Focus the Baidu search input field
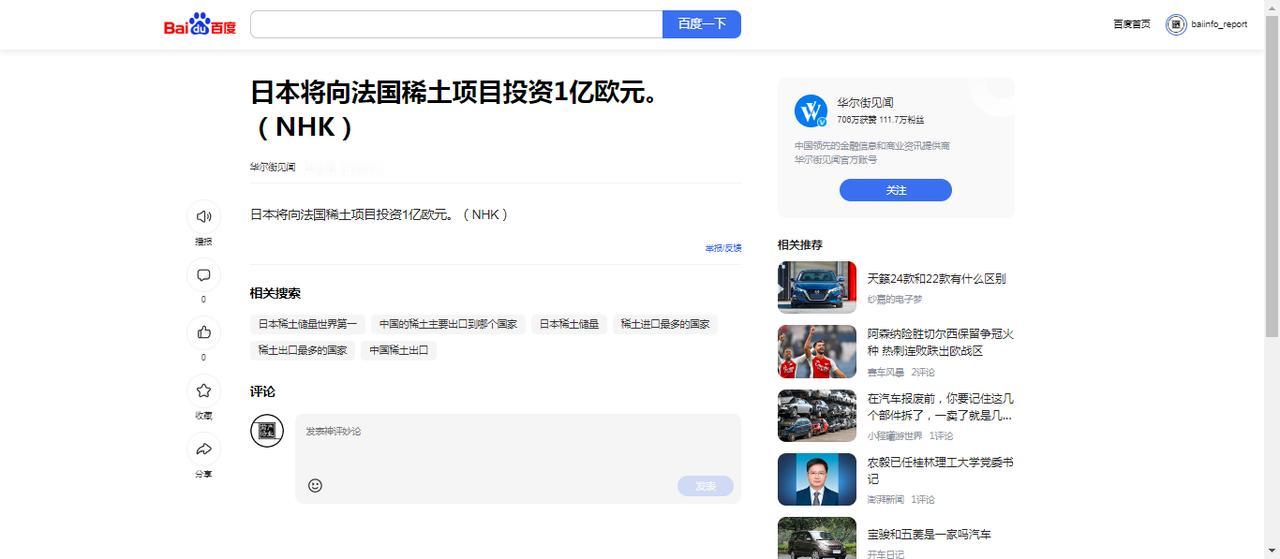This screenshot has width=1280, height=559. (x=456, y=24)
